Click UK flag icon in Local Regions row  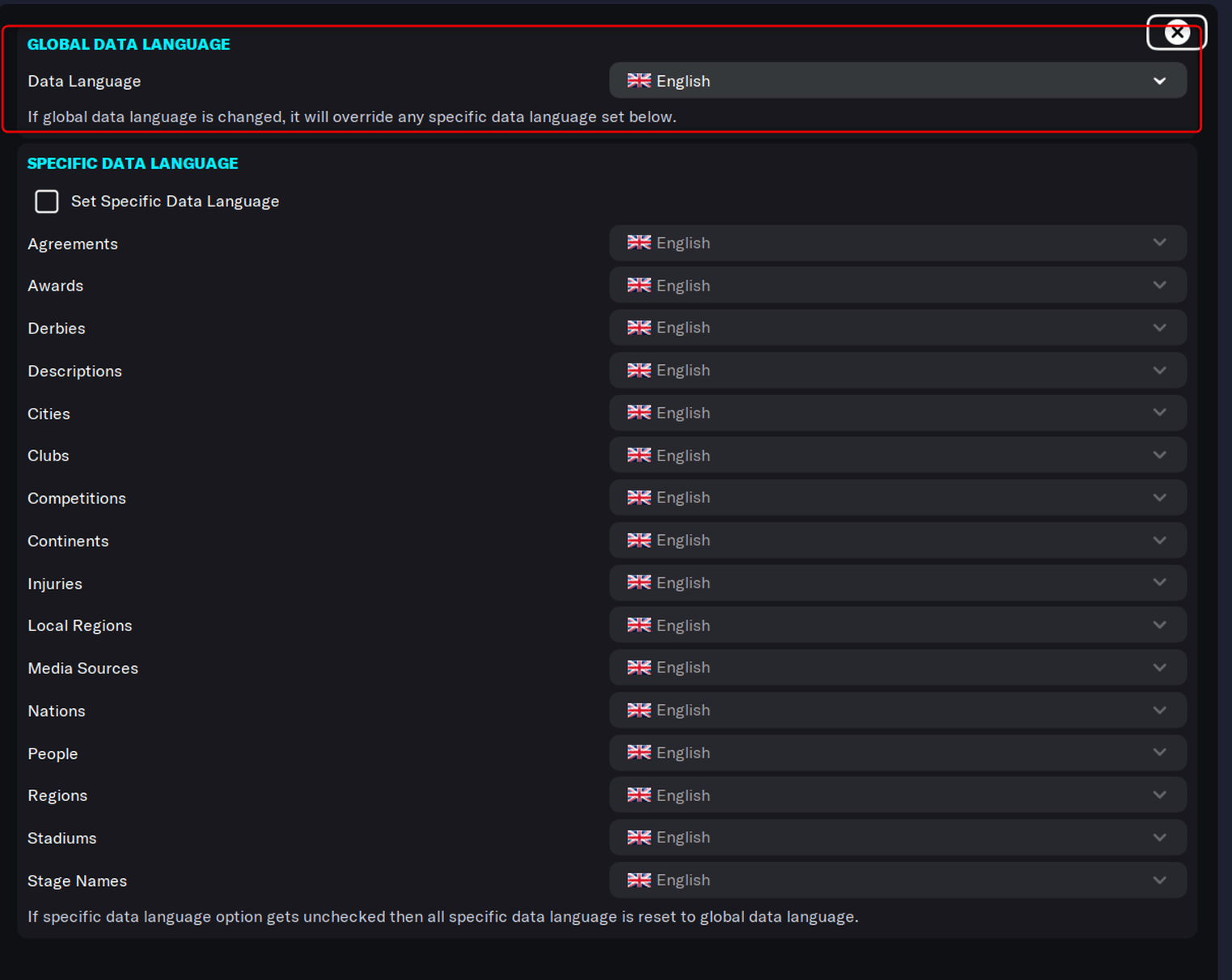639,626
